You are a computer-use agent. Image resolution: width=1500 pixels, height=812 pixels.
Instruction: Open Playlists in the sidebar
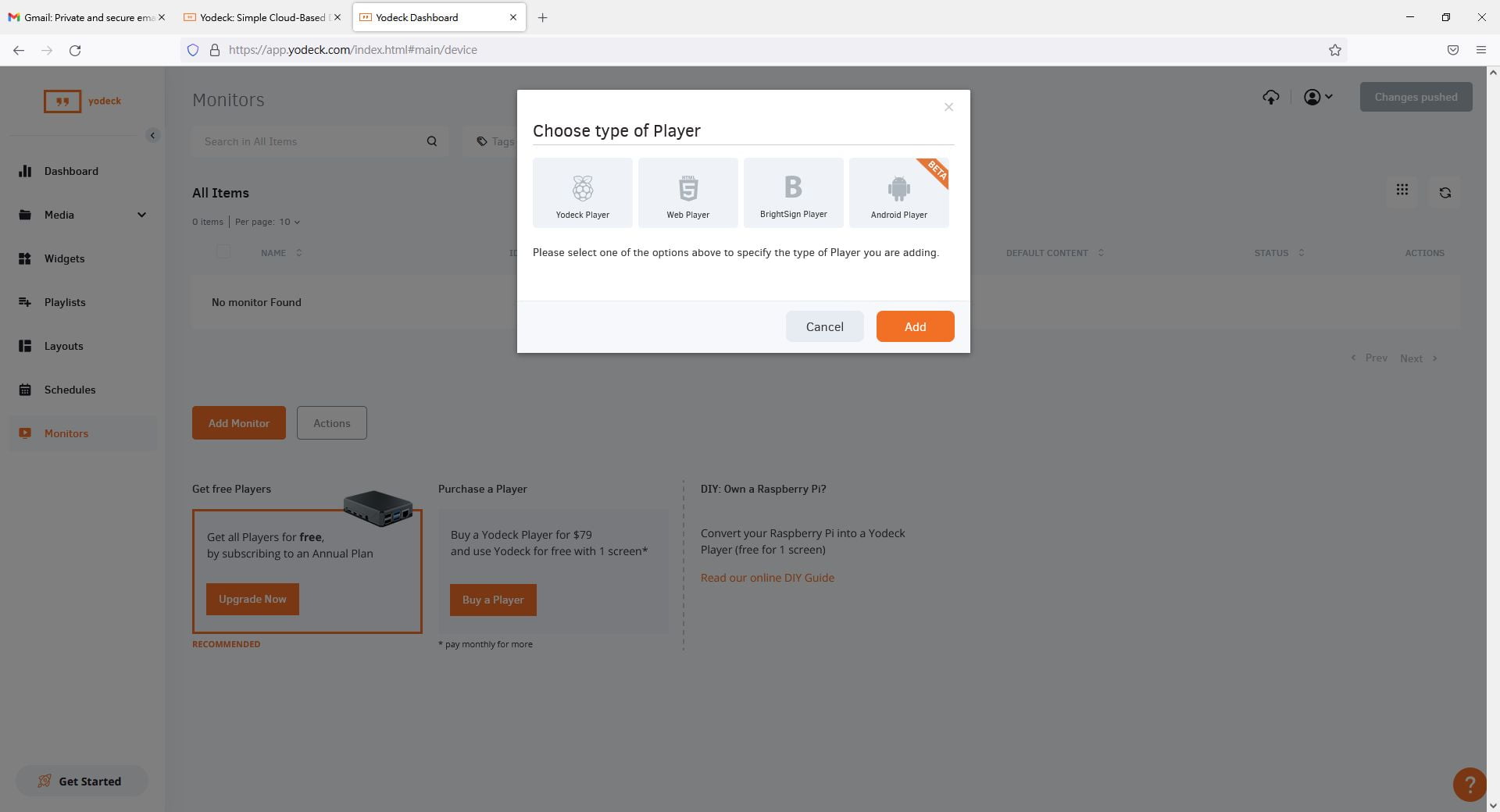tap(65, 302)
